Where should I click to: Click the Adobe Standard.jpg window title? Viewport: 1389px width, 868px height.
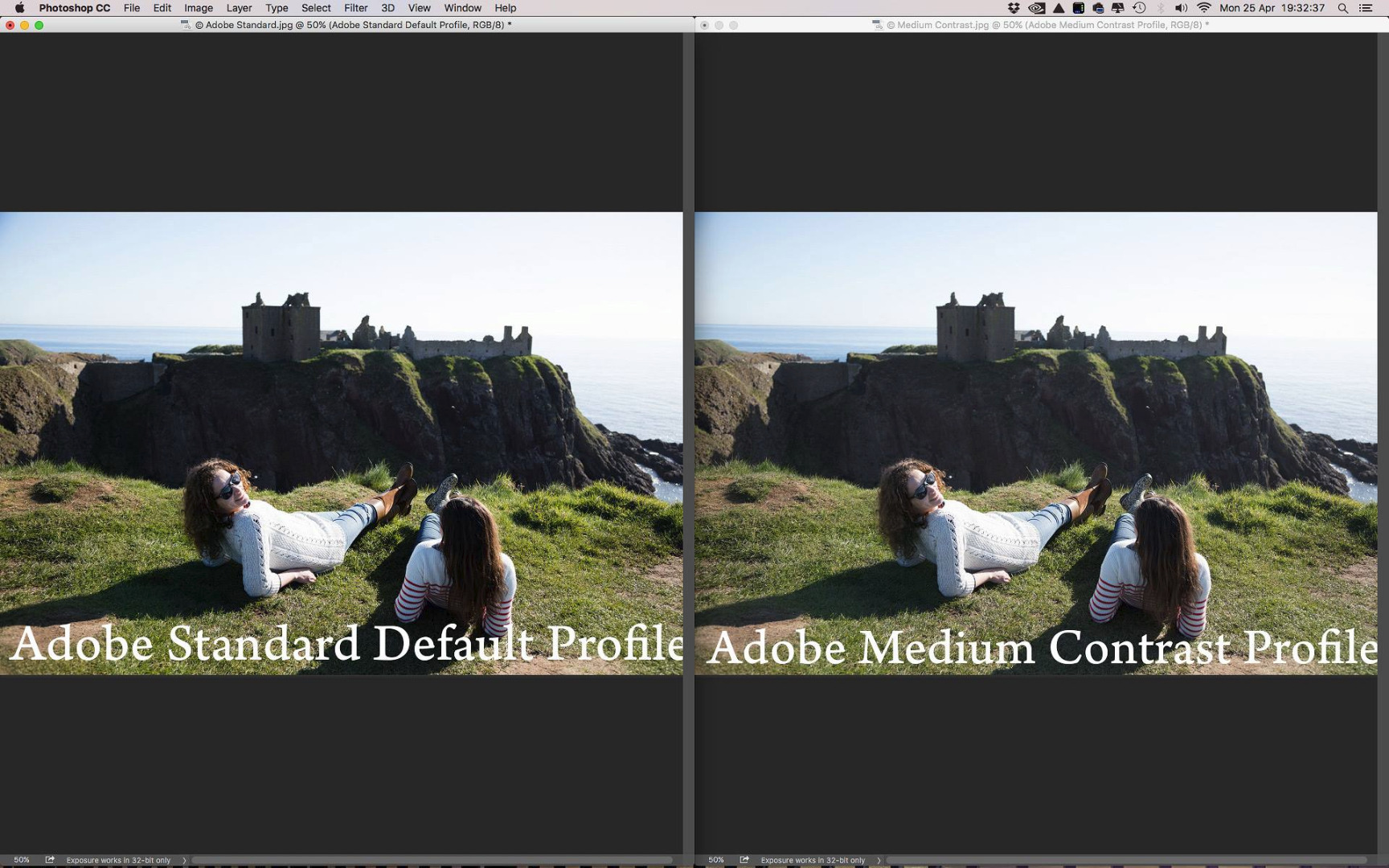coord(354,25)
